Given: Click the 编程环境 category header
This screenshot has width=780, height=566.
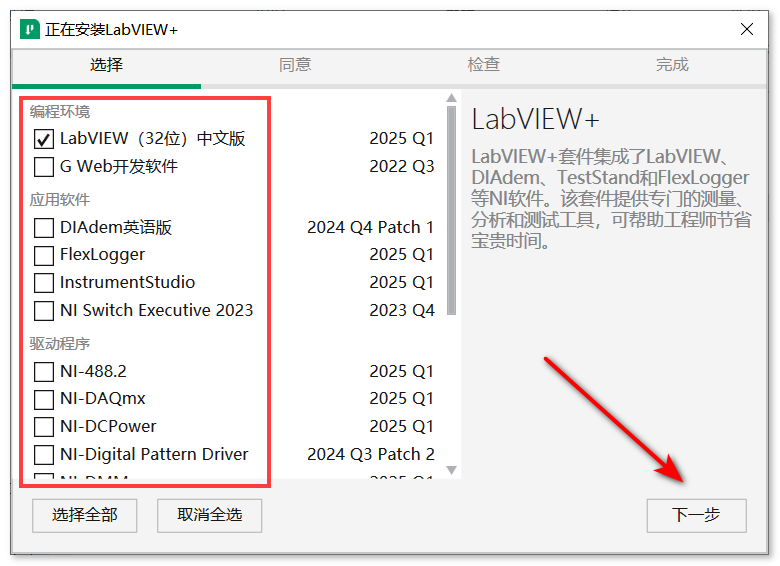Looking at the screenshot, I should pyautogui.click(x=60, y=111).
